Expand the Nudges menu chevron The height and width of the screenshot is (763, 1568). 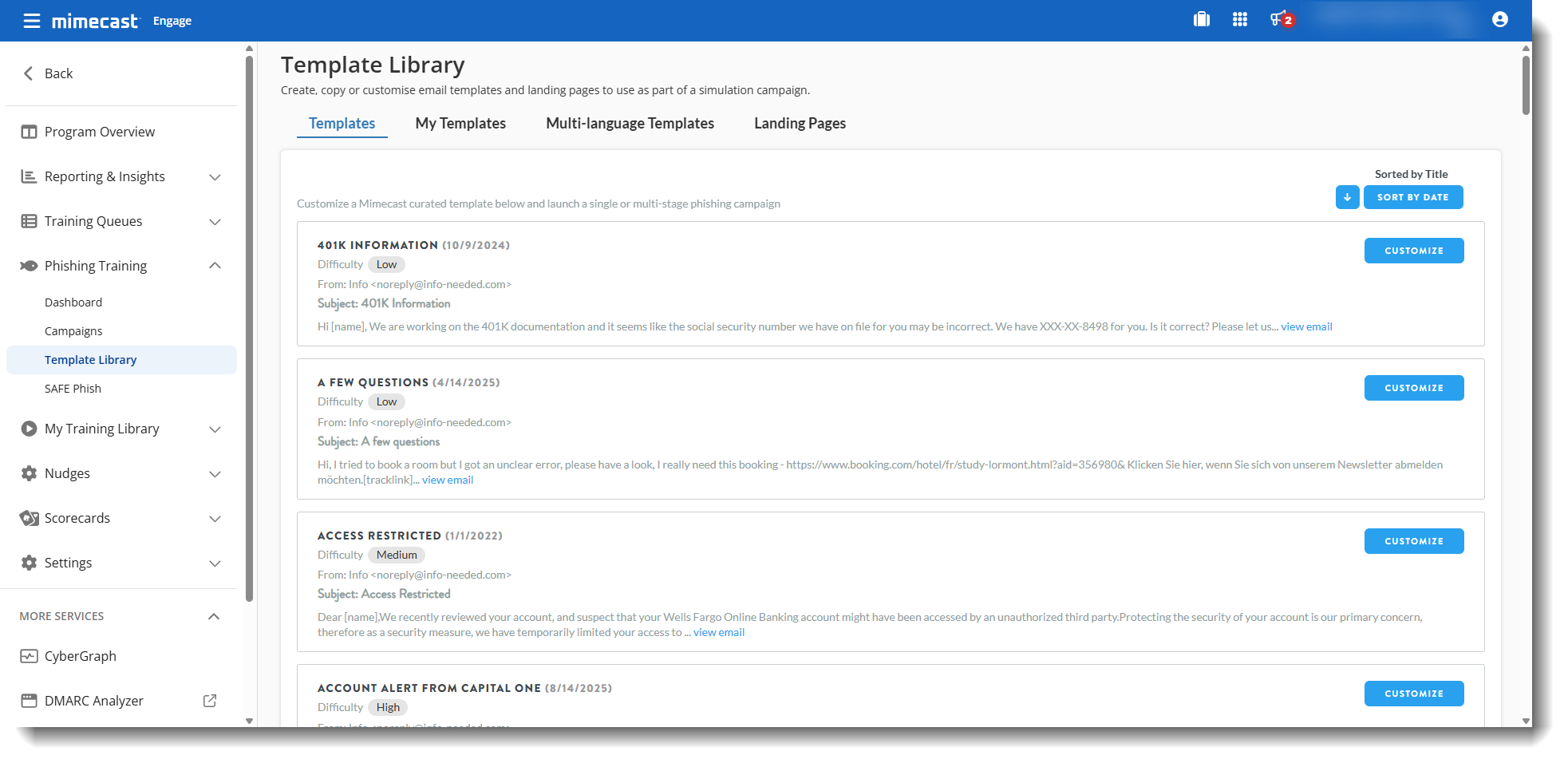click(215, 474)
